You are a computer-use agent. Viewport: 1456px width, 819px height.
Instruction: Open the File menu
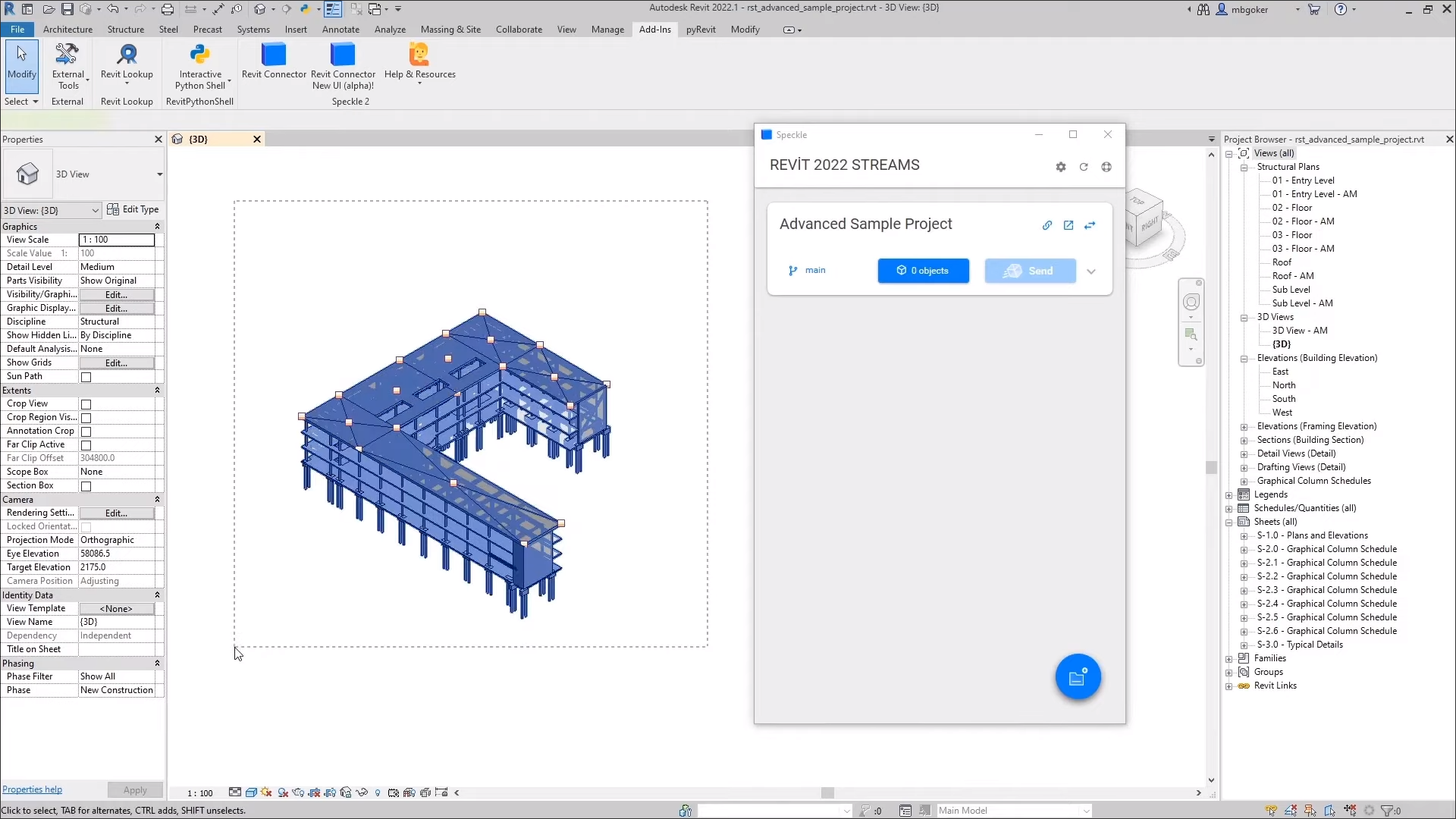tap(17, 30)
